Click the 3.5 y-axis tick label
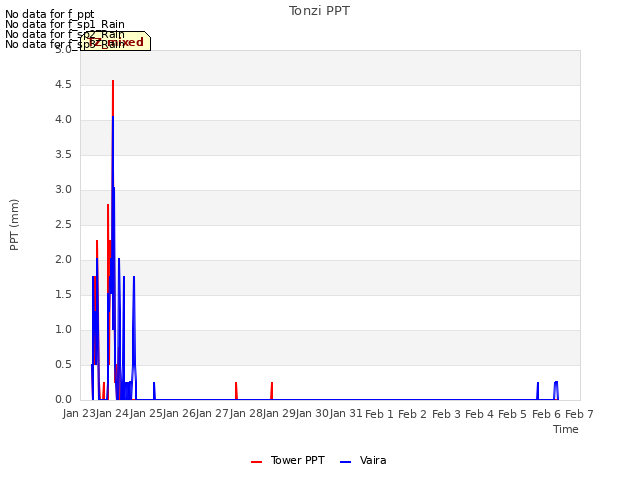 coord(63,155)
